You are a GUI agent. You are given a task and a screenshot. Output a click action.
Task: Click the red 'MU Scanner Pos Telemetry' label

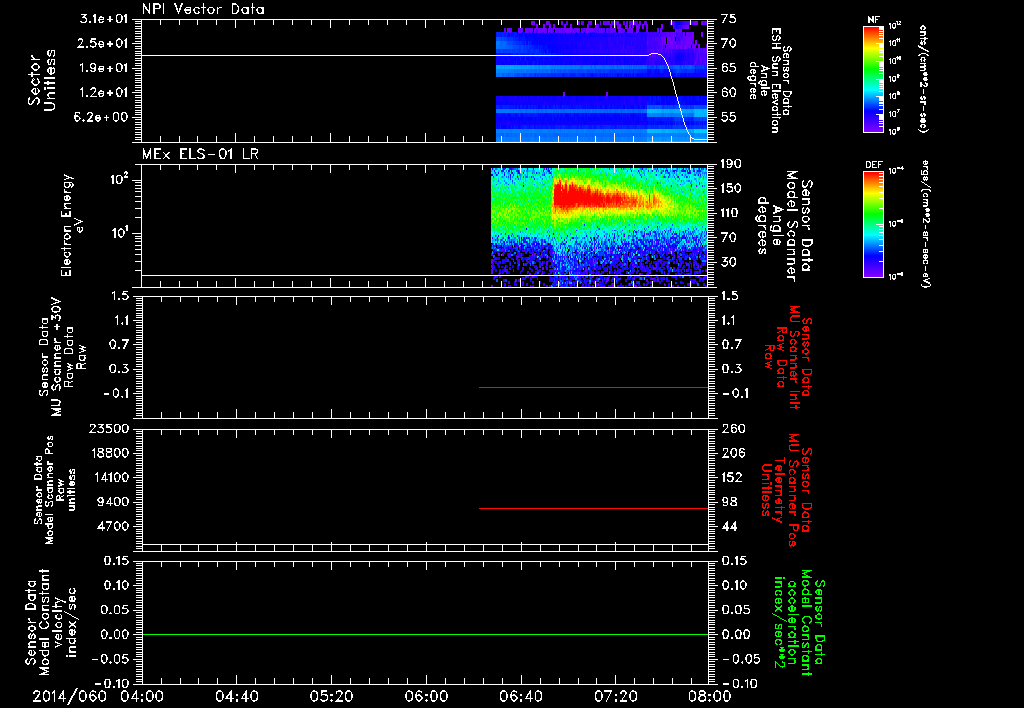[x=786, y=490]
